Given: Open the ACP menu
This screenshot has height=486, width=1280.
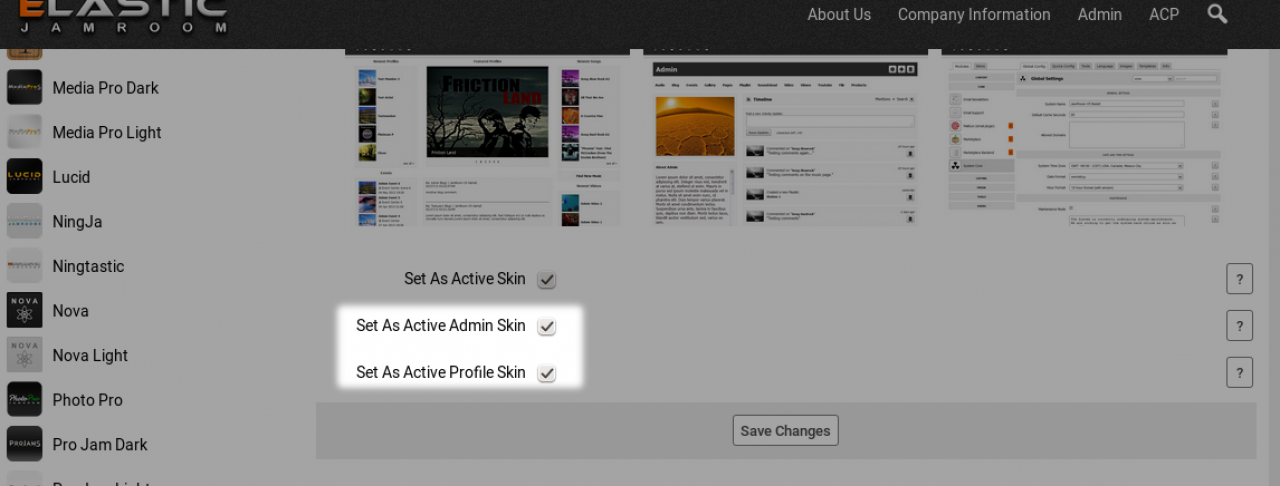Looking at the screenshot, I should [1164, 14].
